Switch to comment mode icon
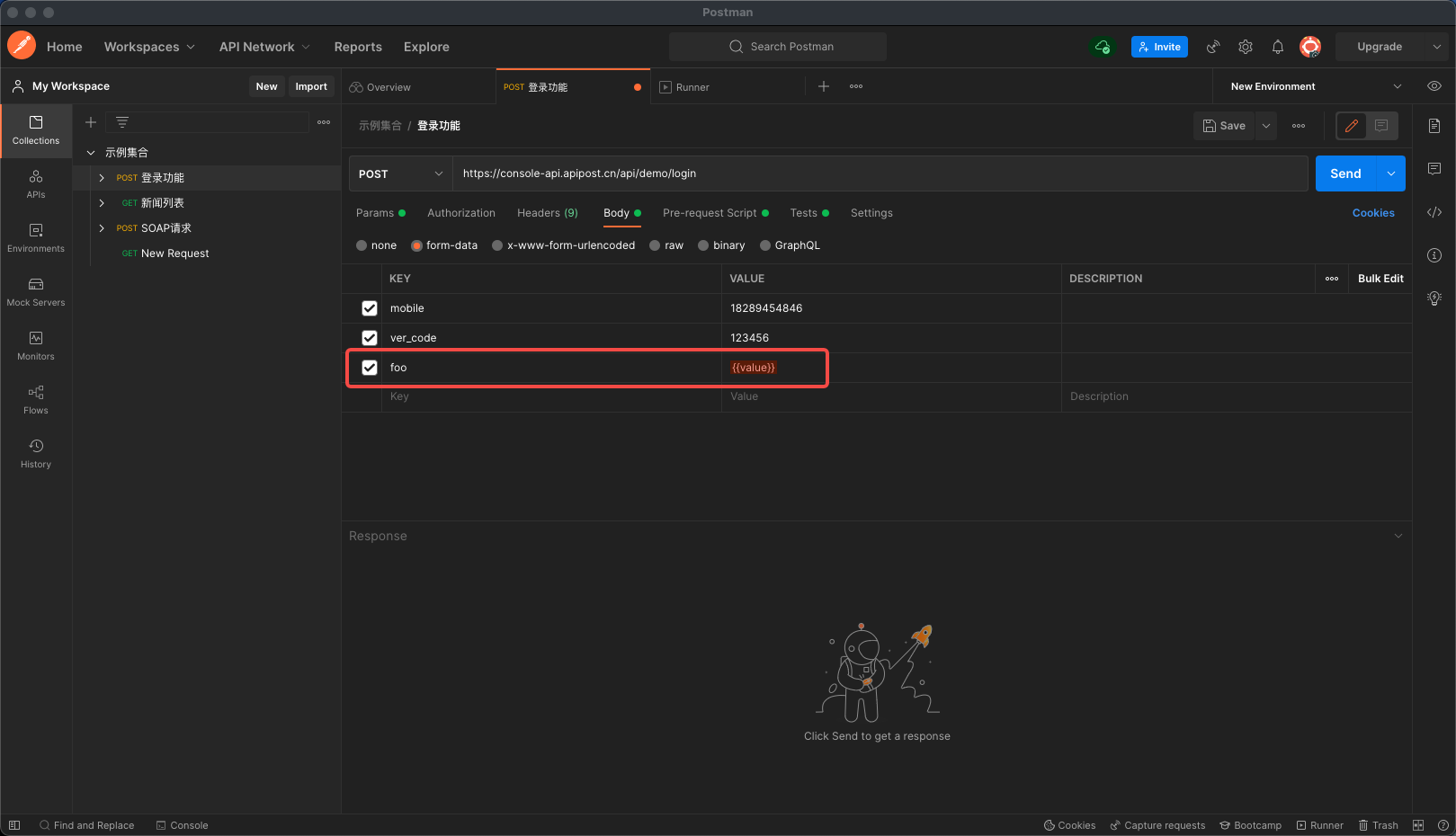 (1381, 126)
